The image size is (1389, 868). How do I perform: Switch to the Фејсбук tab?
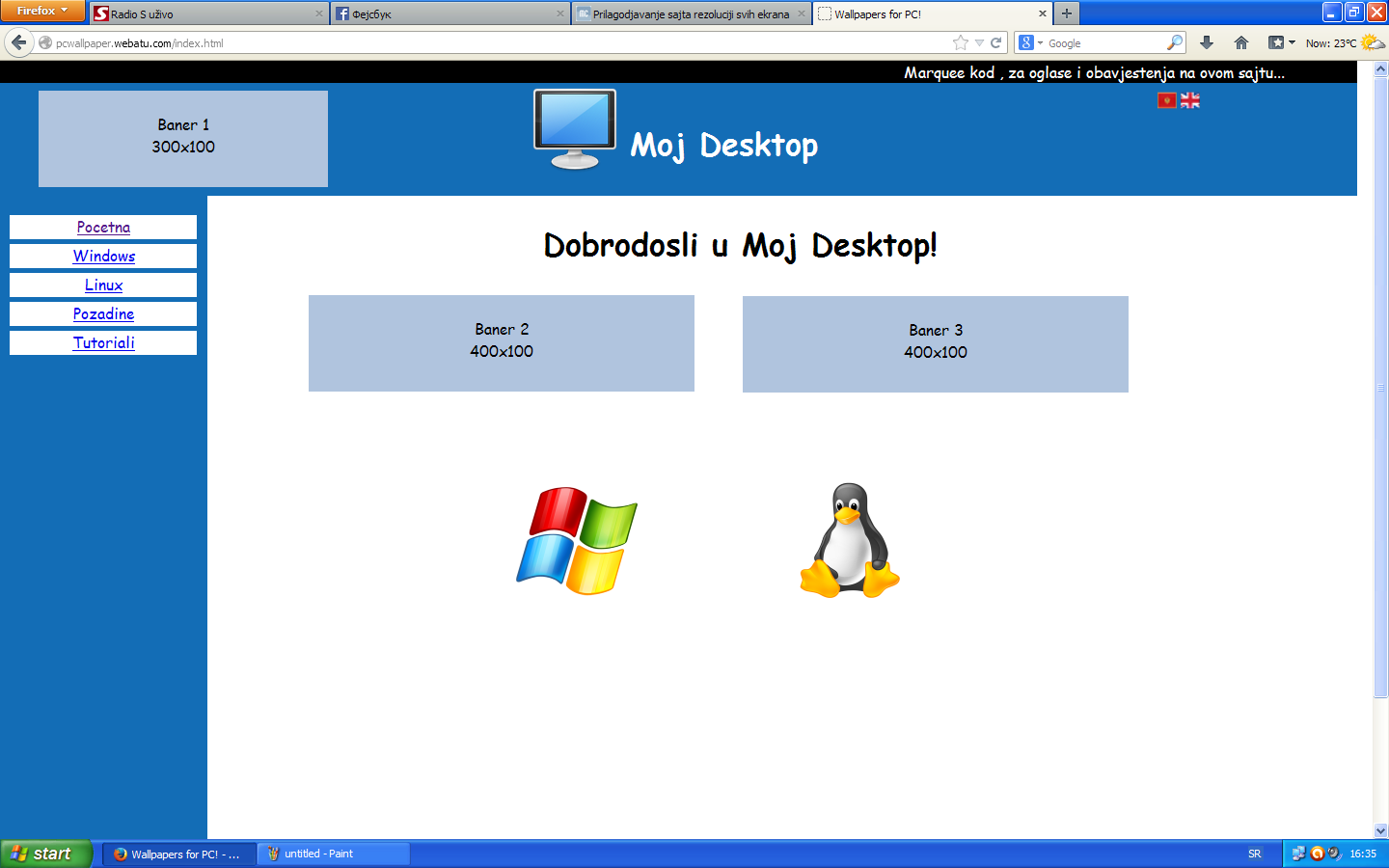[x=450, y=14]
